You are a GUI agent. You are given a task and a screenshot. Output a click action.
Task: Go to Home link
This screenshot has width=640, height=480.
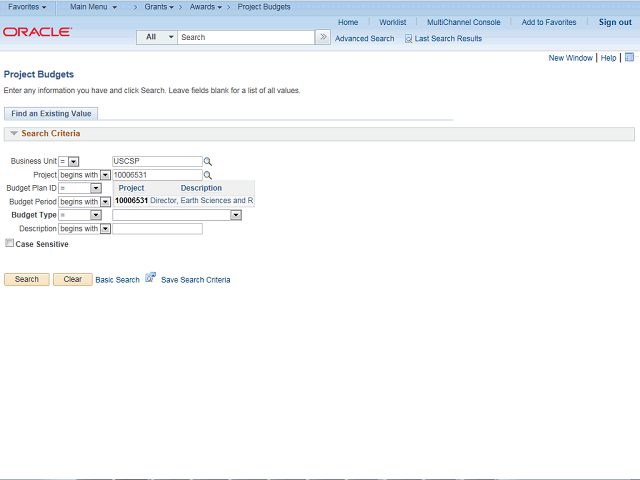pyautogui.click(x=348, y=22)
